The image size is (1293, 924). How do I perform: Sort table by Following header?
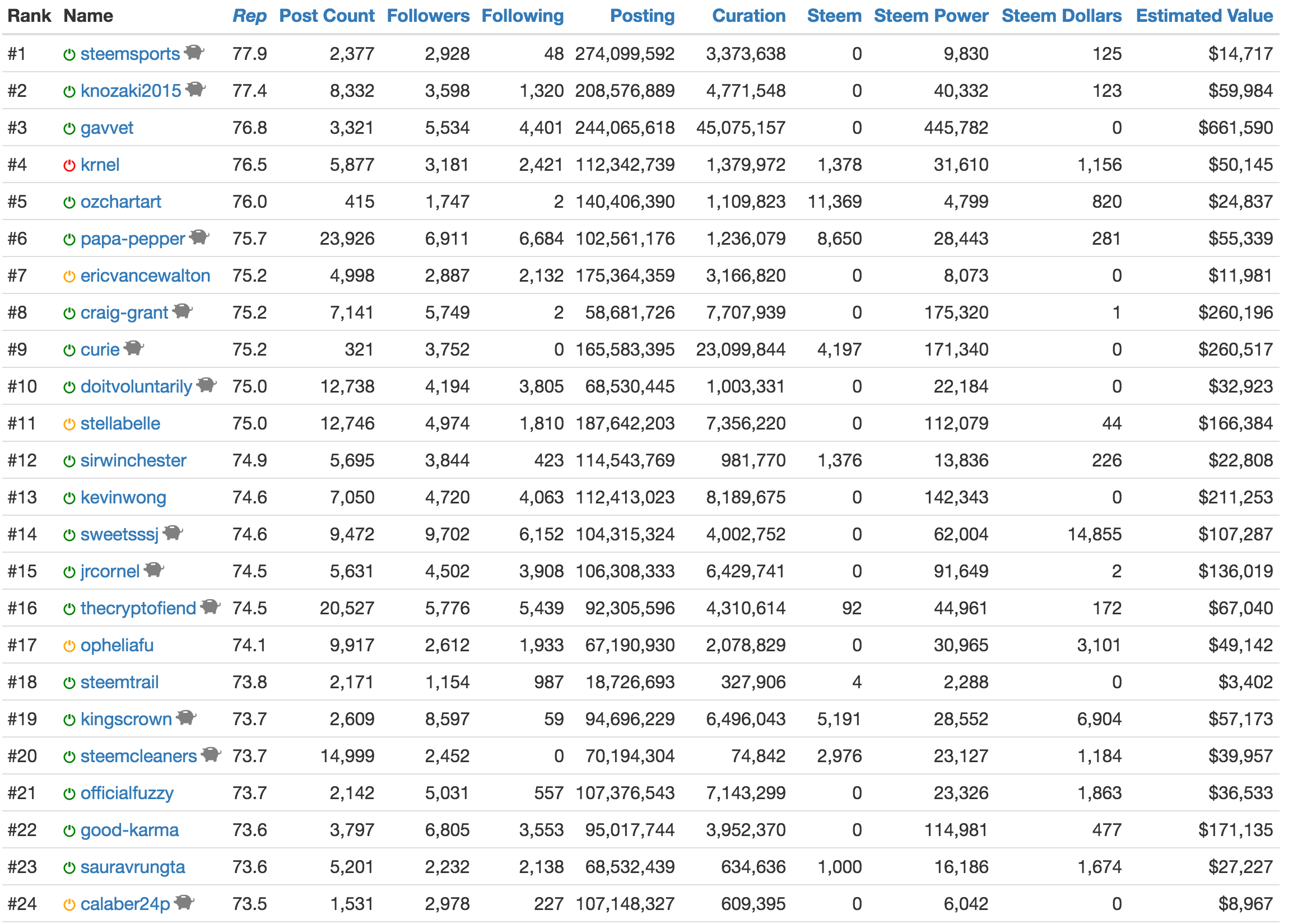523,16
